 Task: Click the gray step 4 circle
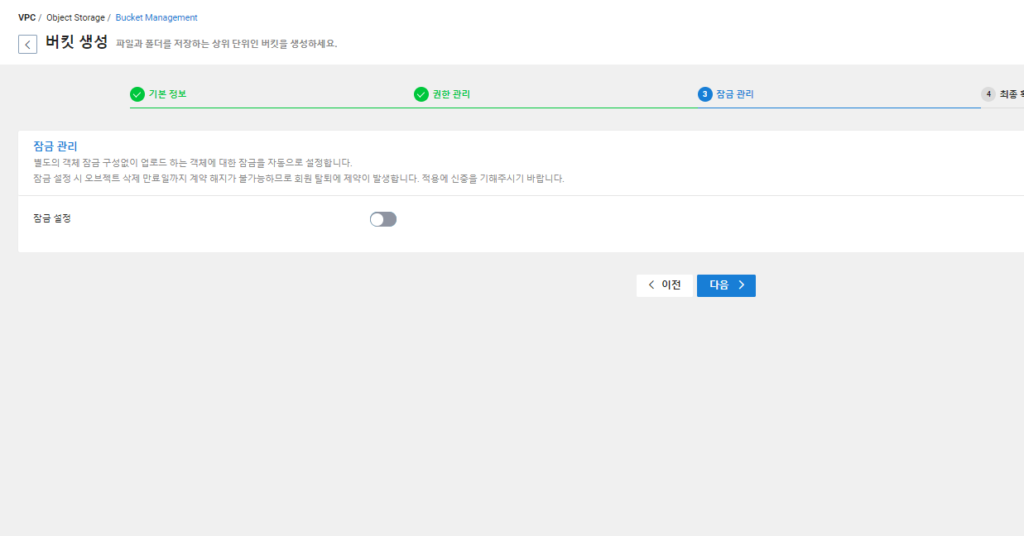point(988,94)
